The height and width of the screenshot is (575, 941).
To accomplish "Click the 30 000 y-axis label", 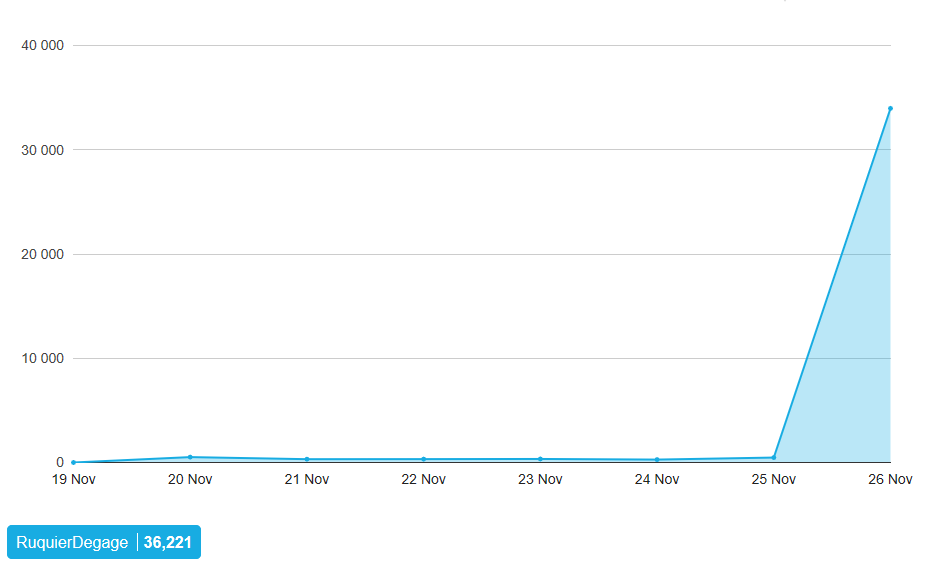I will 43,150.
